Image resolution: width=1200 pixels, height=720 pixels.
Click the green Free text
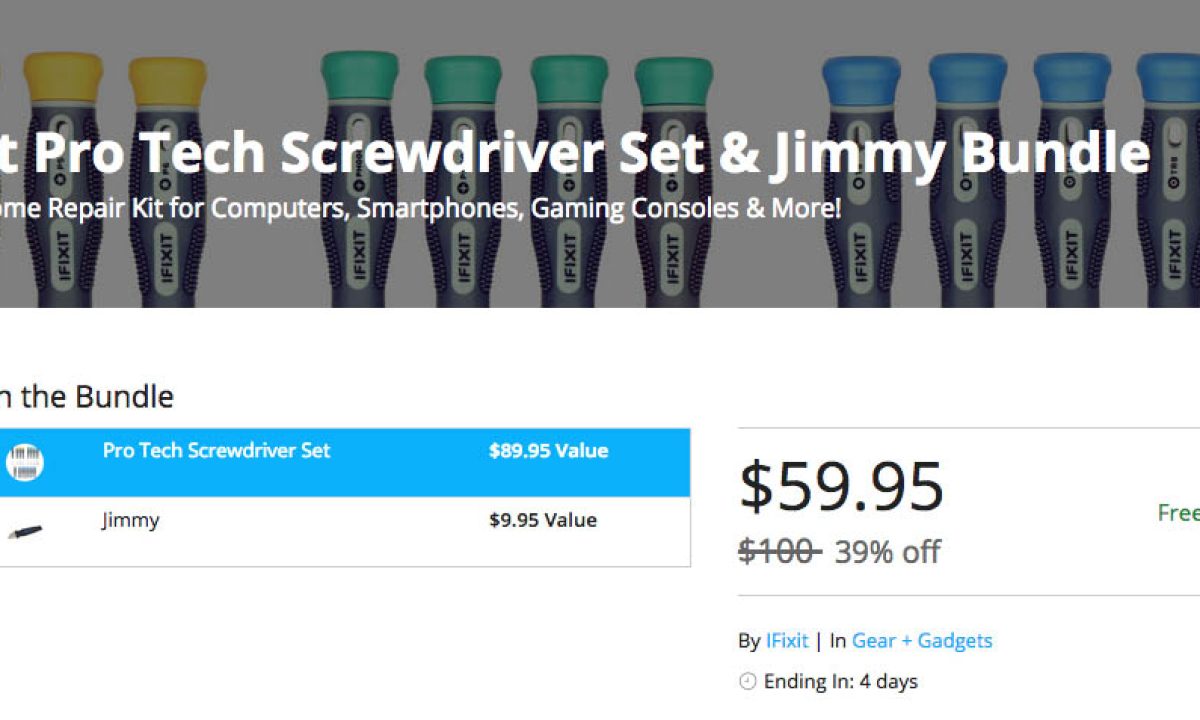[1178, 513]
